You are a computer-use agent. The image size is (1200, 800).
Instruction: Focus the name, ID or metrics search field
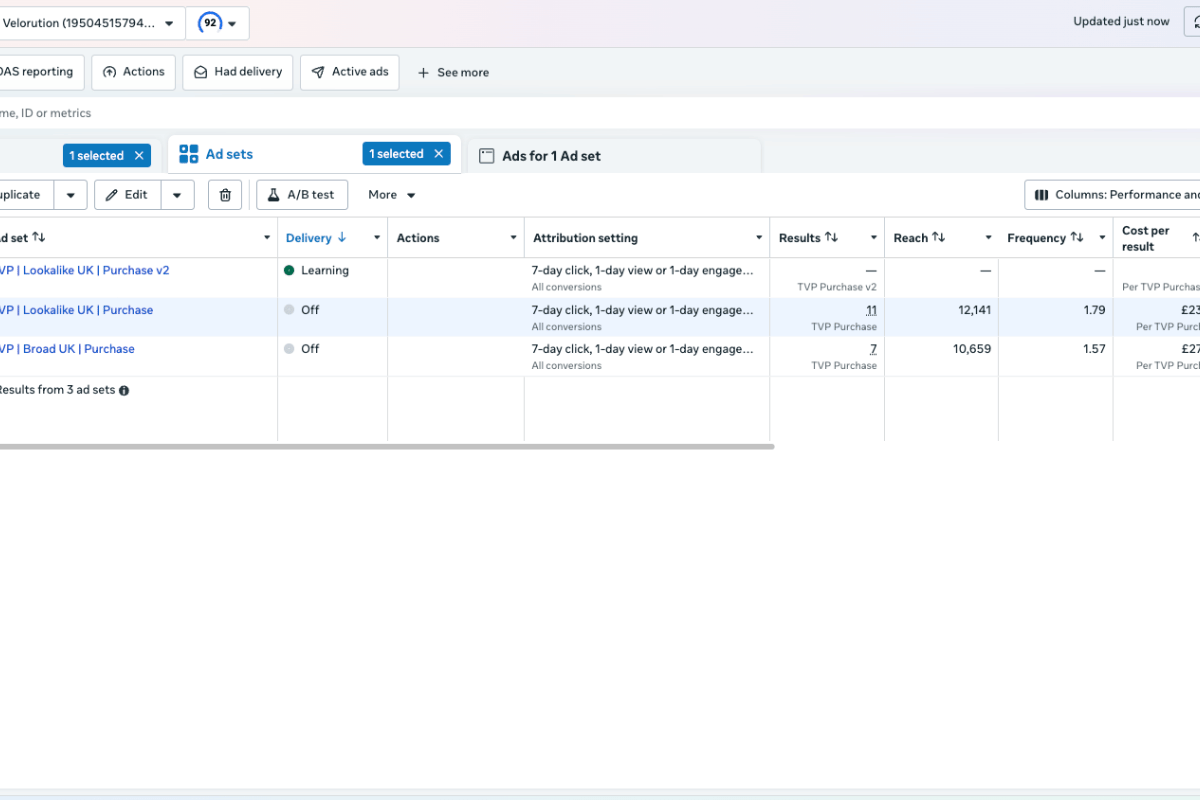[600, 113]
